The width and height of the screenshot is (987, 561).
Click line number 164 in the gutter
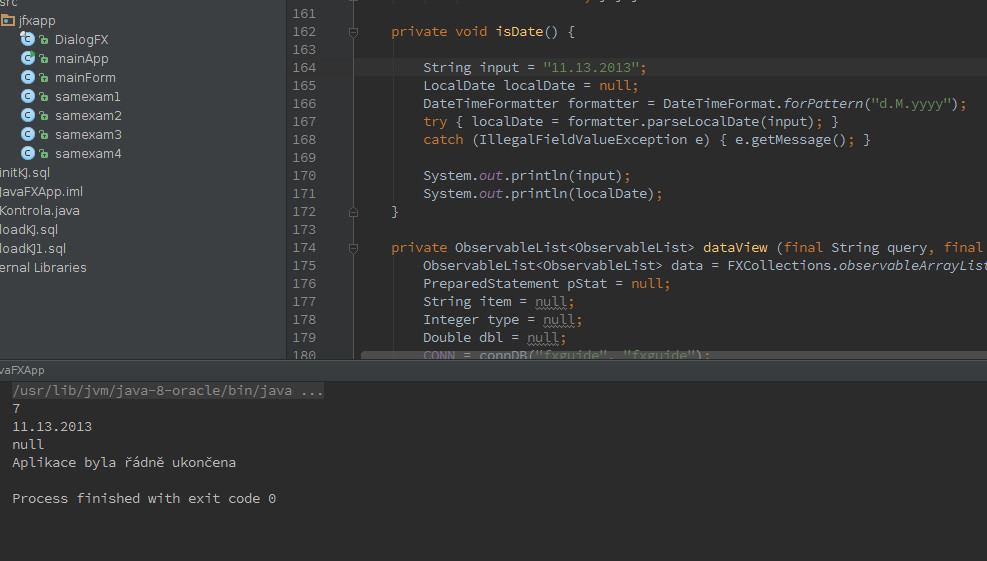pos(304,67)
